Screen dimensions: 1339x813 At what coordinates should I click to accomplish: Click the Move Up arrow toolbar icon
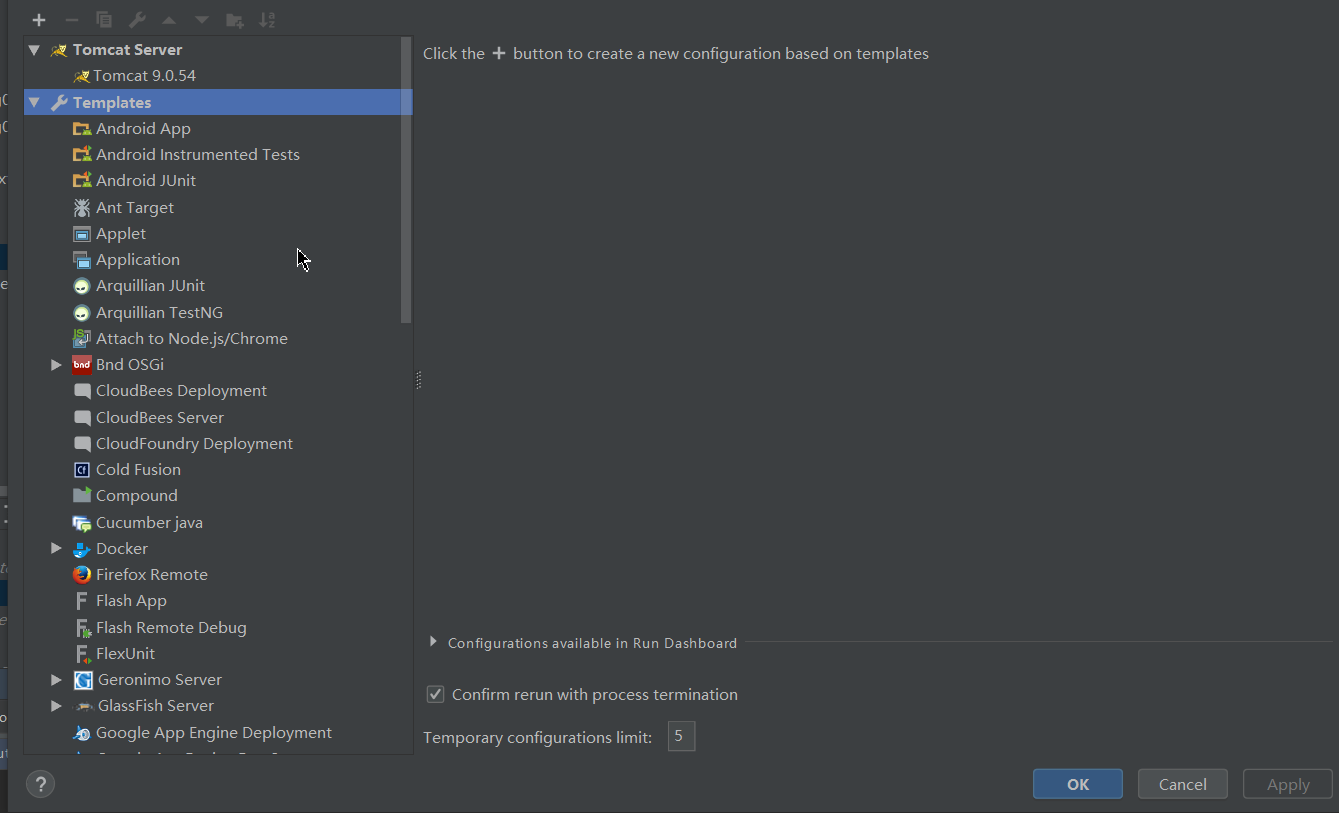169,20
